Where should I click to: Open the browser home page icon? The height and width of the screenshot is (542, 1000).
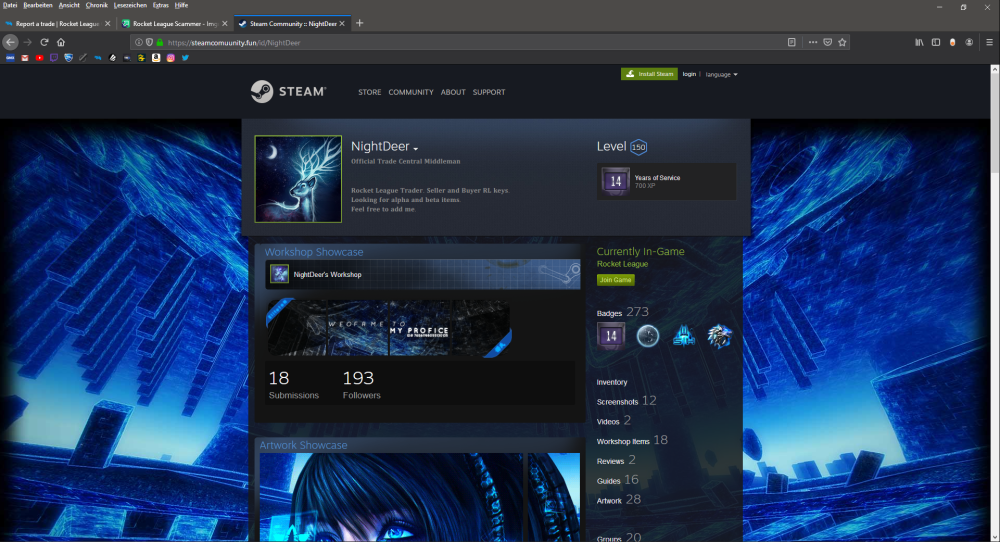(61, 42)
